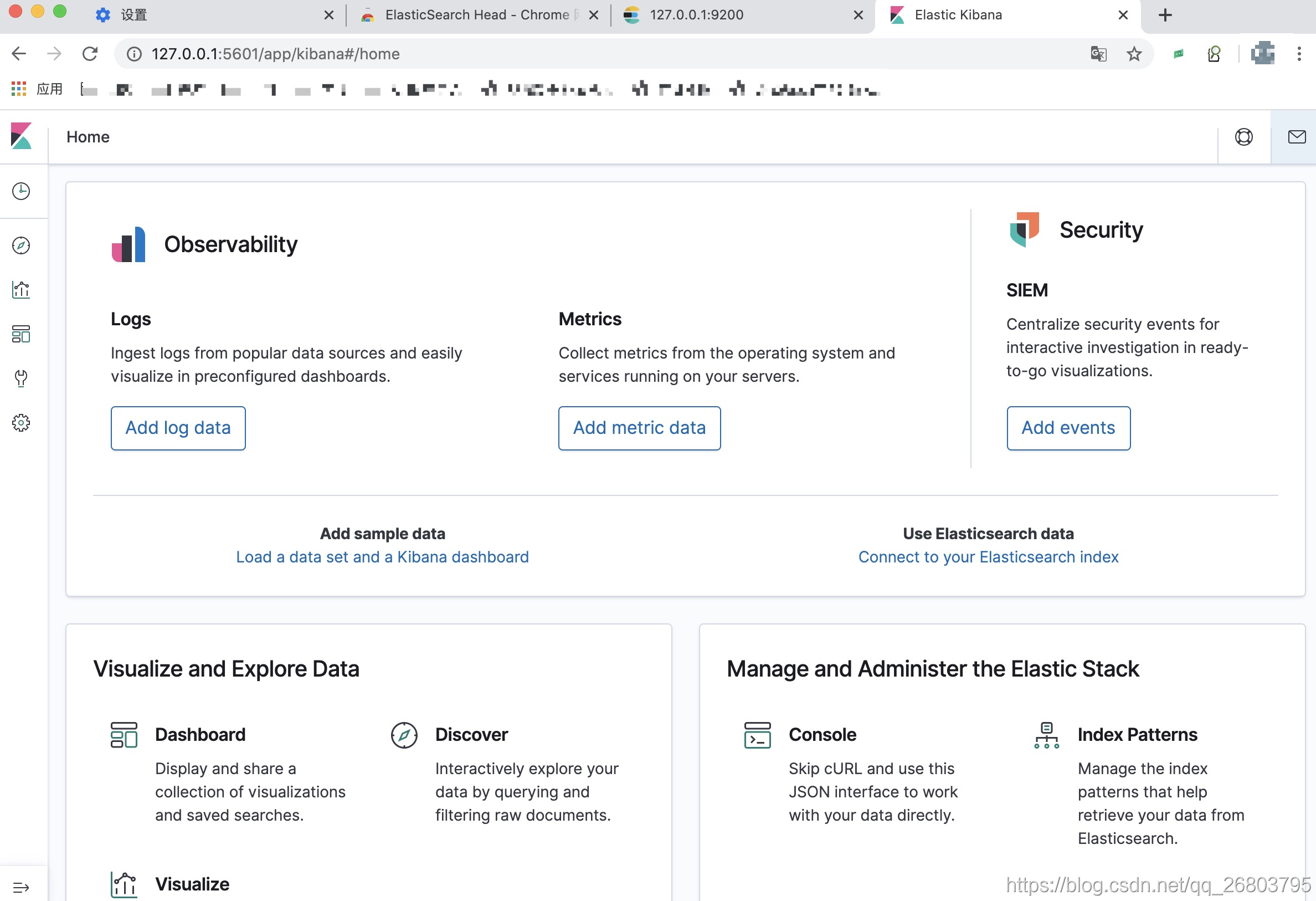Go back in browser history

[x=19, y=54]
